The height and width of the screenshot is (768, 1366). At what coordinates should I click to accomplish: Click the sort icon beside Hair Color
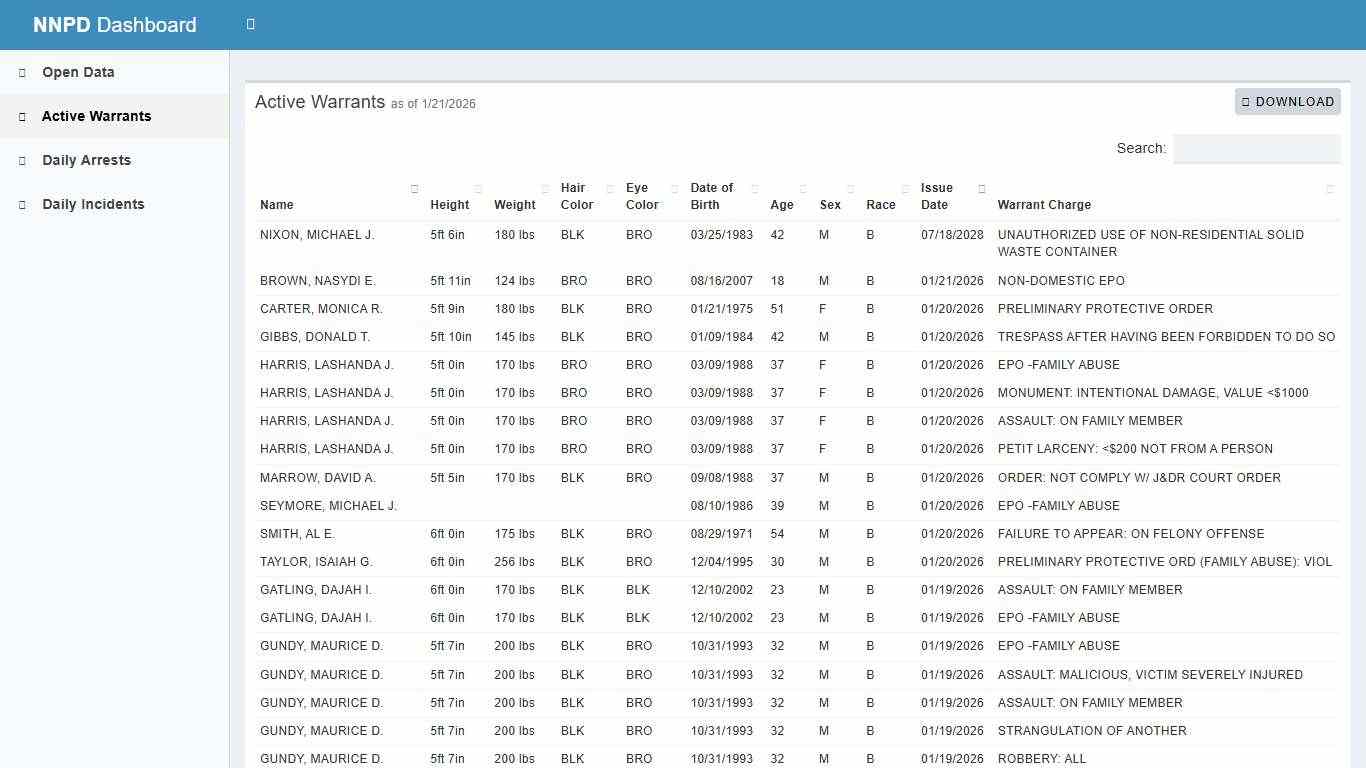click(610, 188)
